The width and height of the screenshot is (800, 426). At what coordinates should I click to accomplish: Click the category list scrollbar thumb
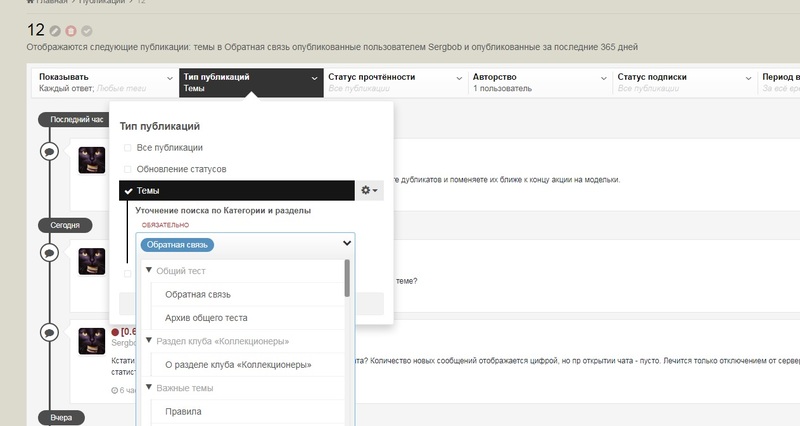tap(347, 278)
